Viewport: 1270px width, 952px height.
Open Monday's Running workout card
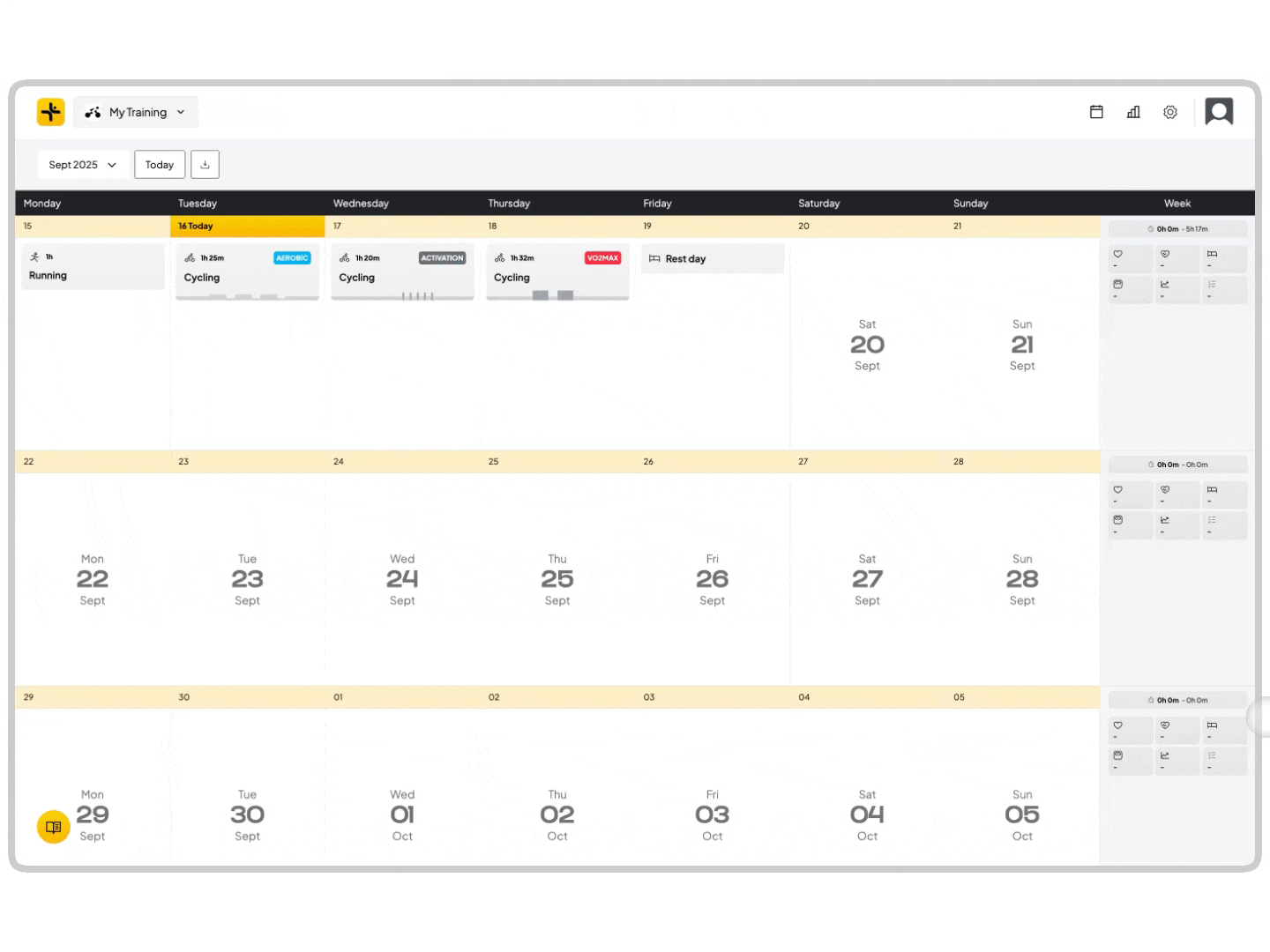93,267
